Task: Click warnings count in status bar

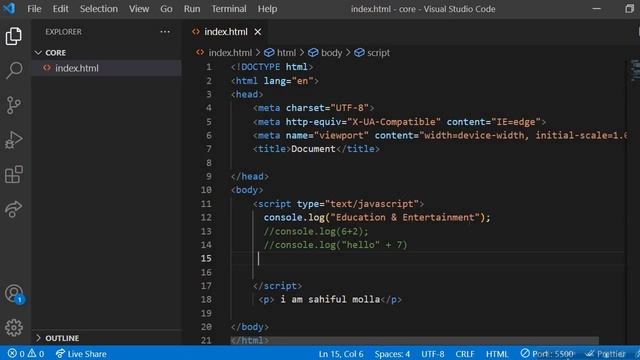Action: (x=36, y=353)
